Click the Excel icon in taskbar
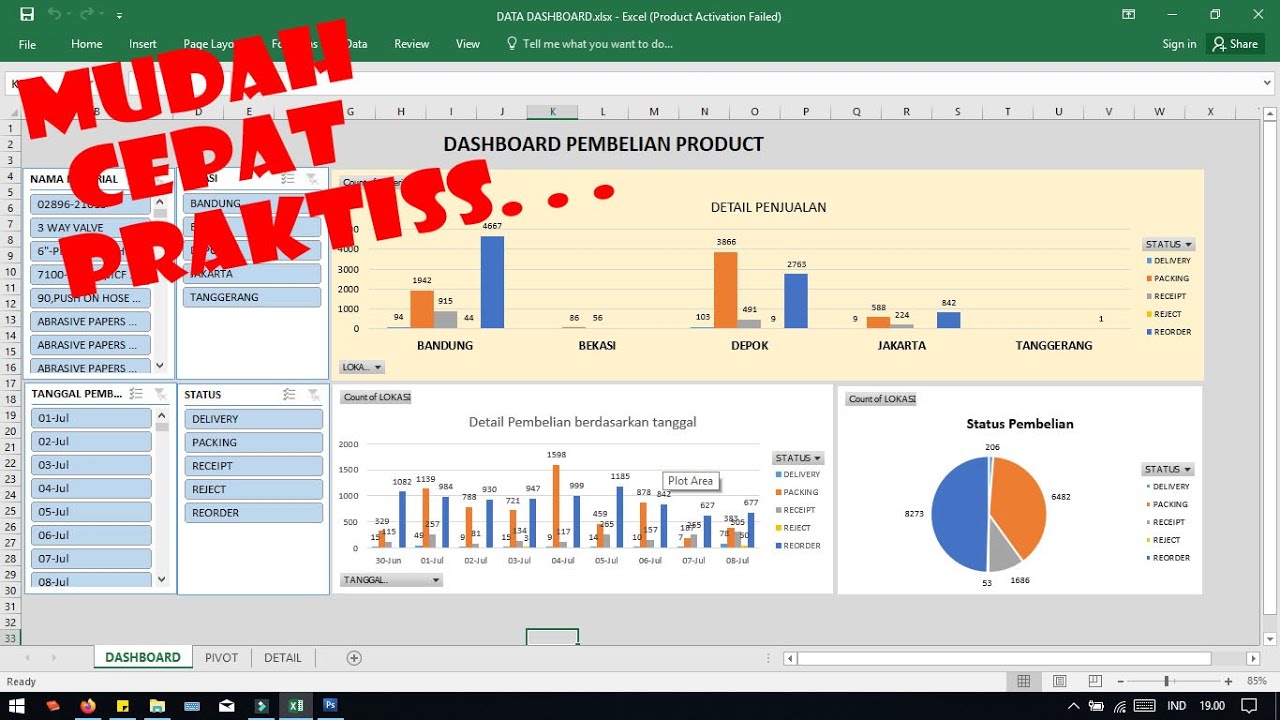This screenshot has width=1280, height=720. point(296,706)
